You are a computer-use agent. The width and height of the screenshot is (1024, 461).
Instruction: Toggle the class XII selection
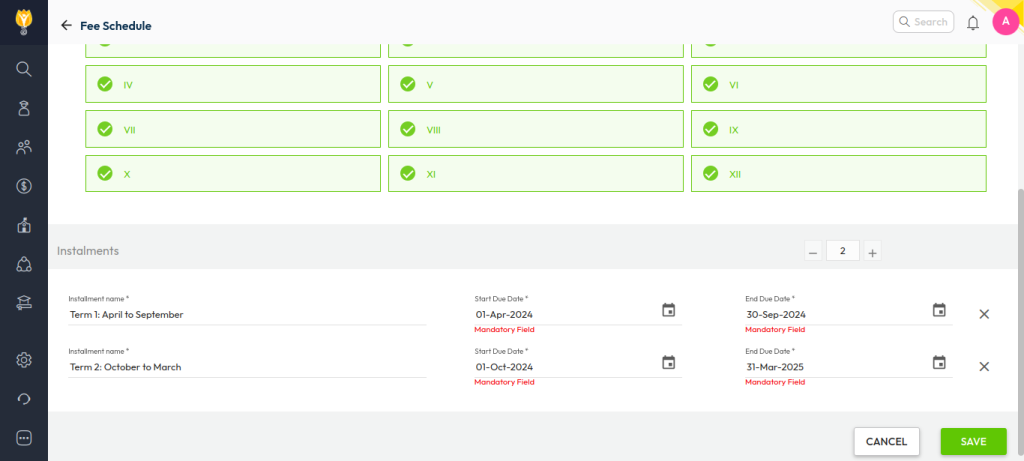[711, 173]
